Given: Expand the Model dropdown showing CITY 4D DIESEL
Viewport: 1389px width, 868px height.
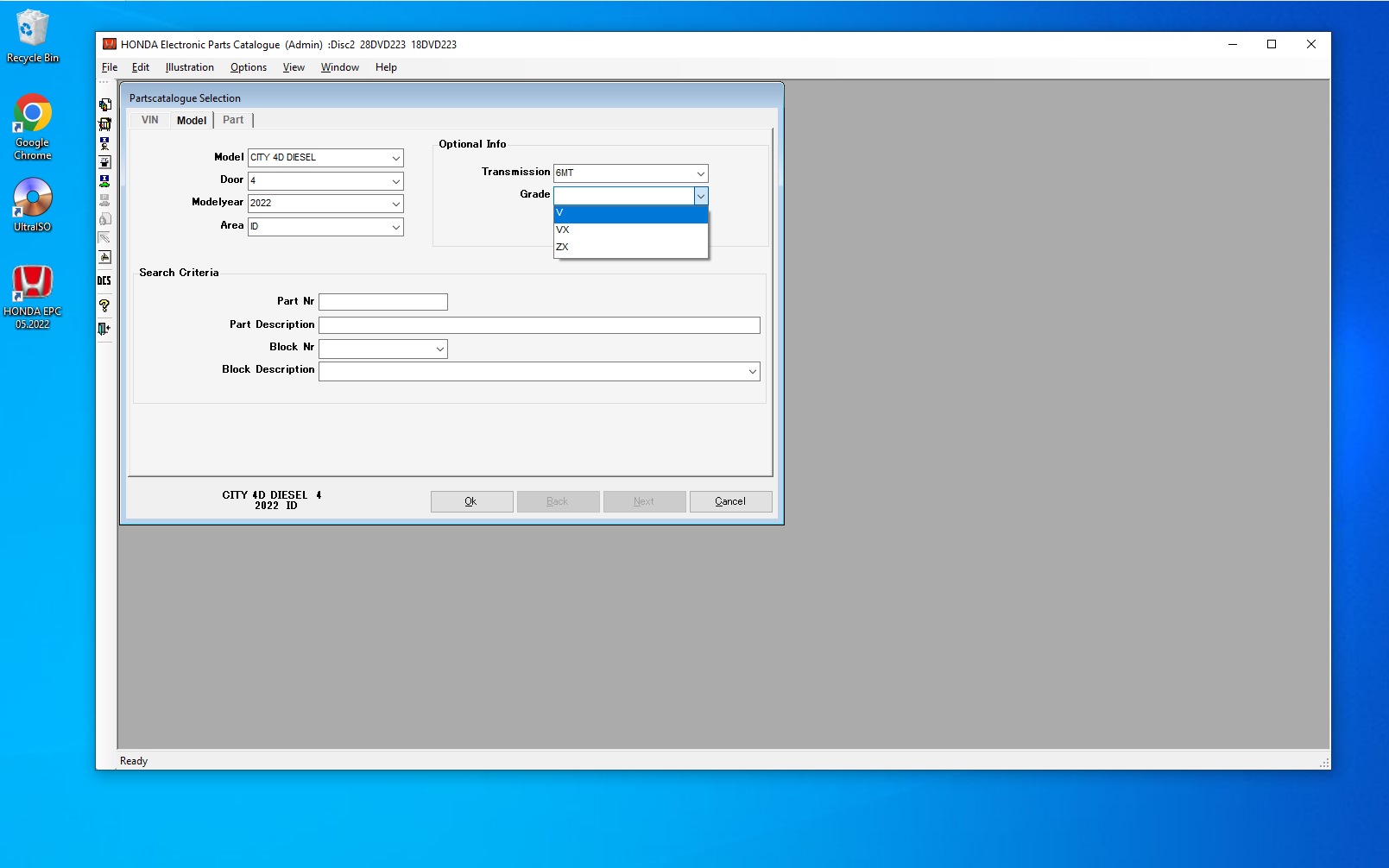Looking at the screenshot, I should coord(395,158).
